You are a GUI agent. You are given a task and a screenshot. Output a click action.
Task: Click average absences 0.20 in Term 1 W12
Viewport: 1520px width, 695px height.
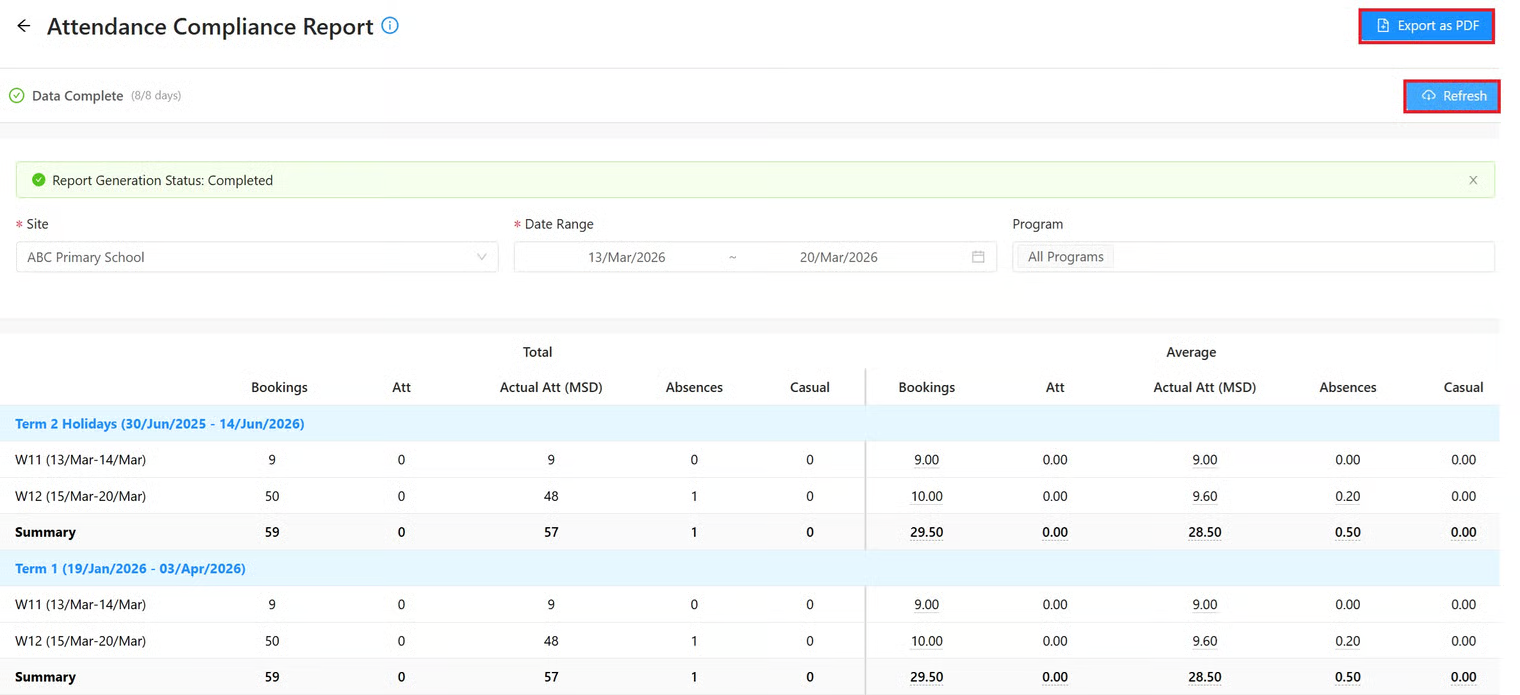tap(1347, 641)
